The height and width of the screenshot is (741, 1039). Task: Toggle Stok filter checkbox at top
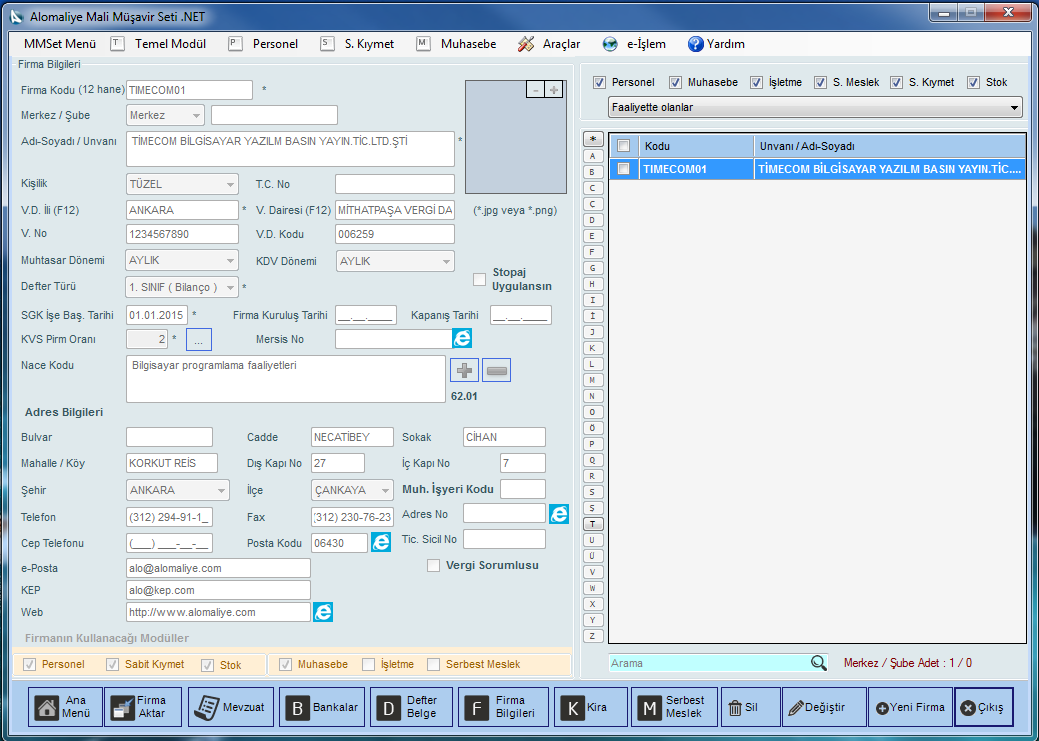973,82
